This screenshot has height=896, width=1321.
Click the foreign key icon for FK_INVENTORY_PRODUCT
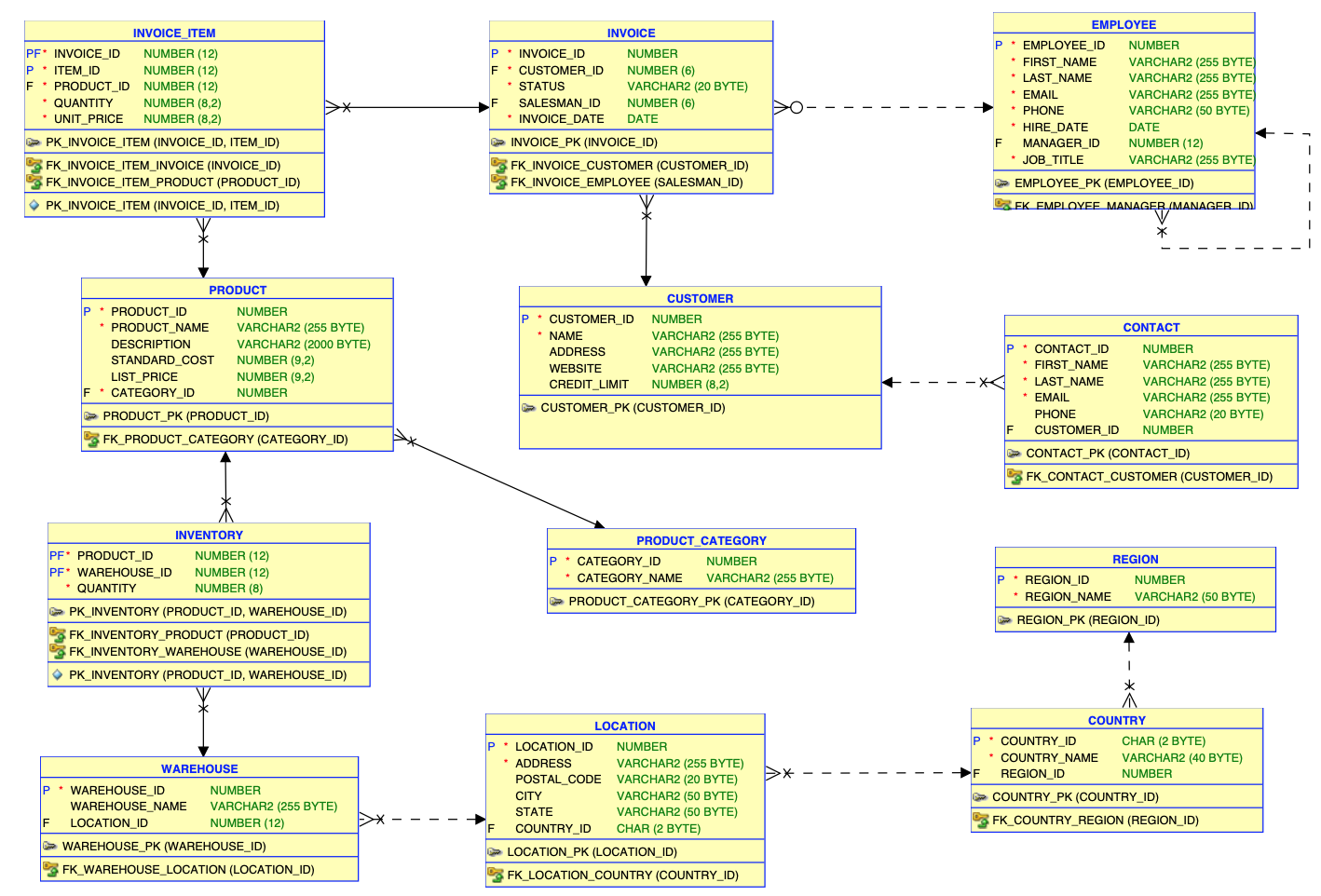[58, 634]
